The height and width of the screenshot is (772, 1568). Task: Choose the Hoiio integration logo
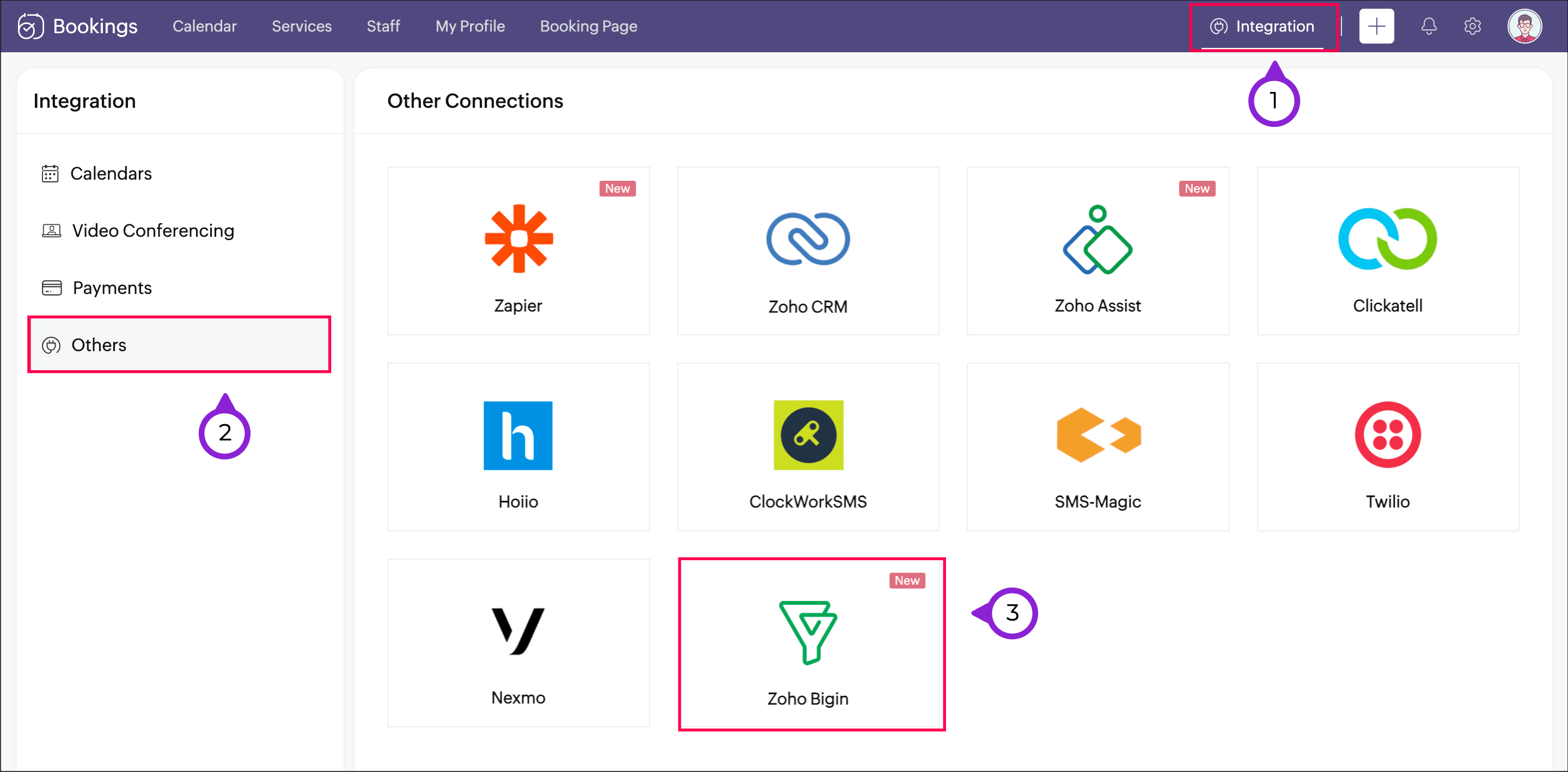coord(518,435)
